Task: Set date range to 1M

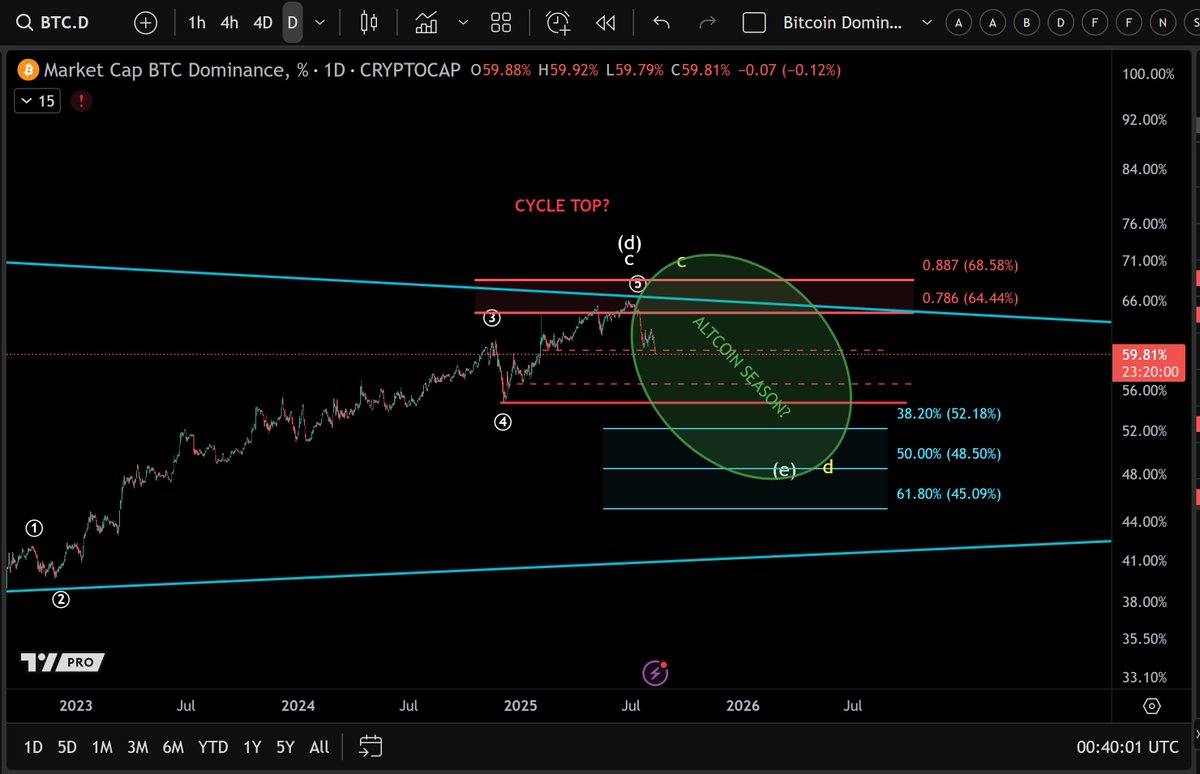Action: pos(102,747)
